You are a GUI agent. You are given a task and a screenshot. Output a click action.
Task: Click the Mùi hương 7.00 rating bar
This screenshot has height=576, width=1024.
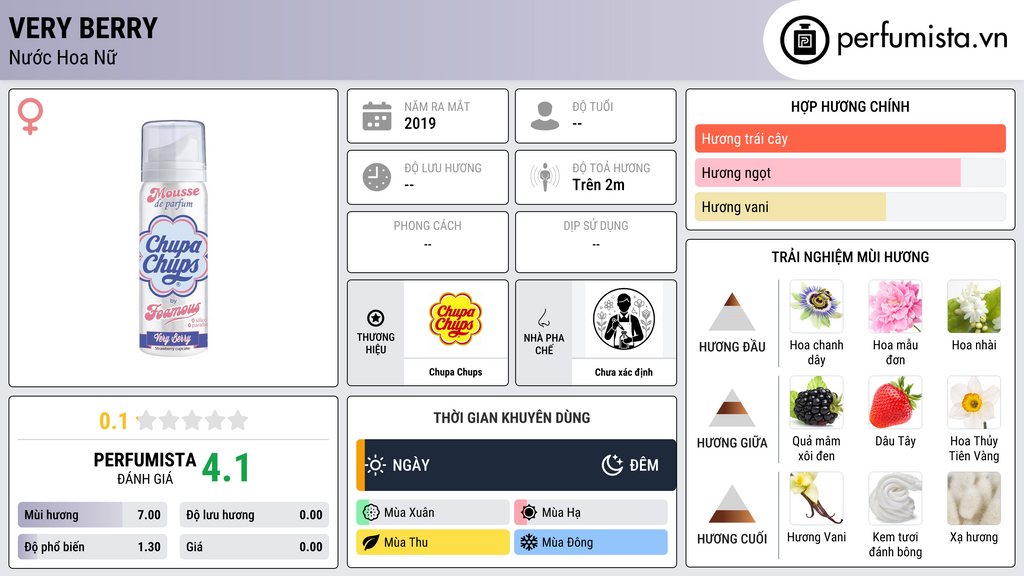pos(92,515)
